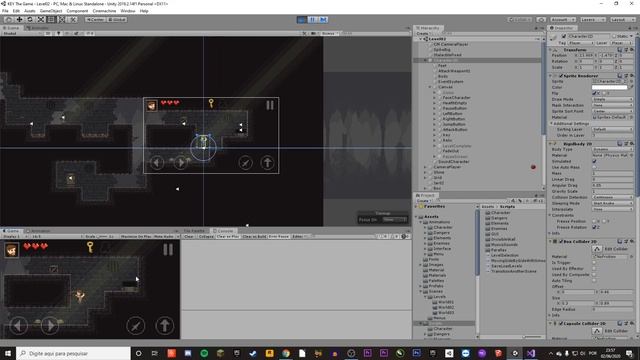Open the Draw Mode dropdown

[612, 99]
